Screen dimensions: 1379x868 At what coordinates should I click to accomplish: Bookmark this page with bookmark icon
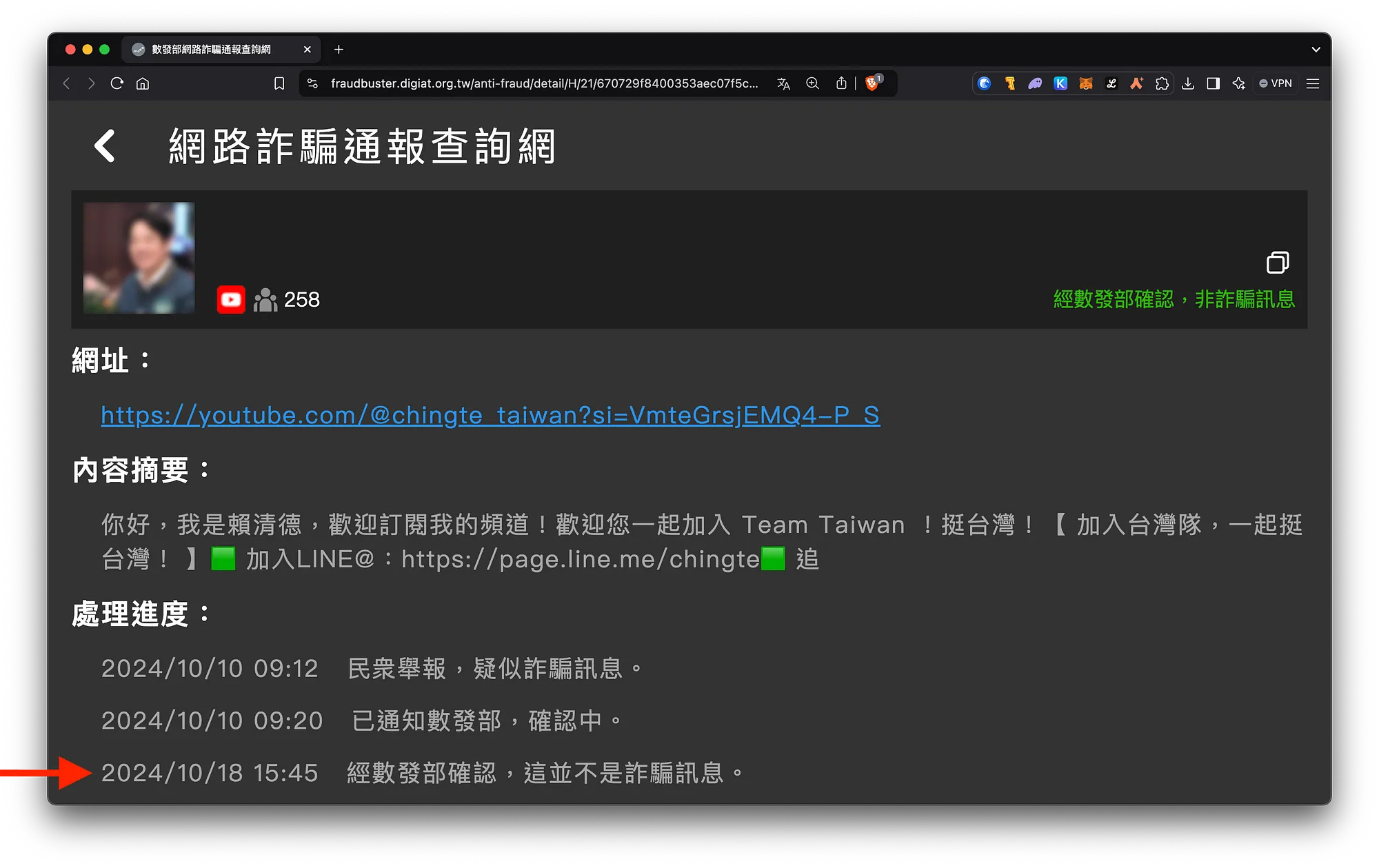[279, 83]
